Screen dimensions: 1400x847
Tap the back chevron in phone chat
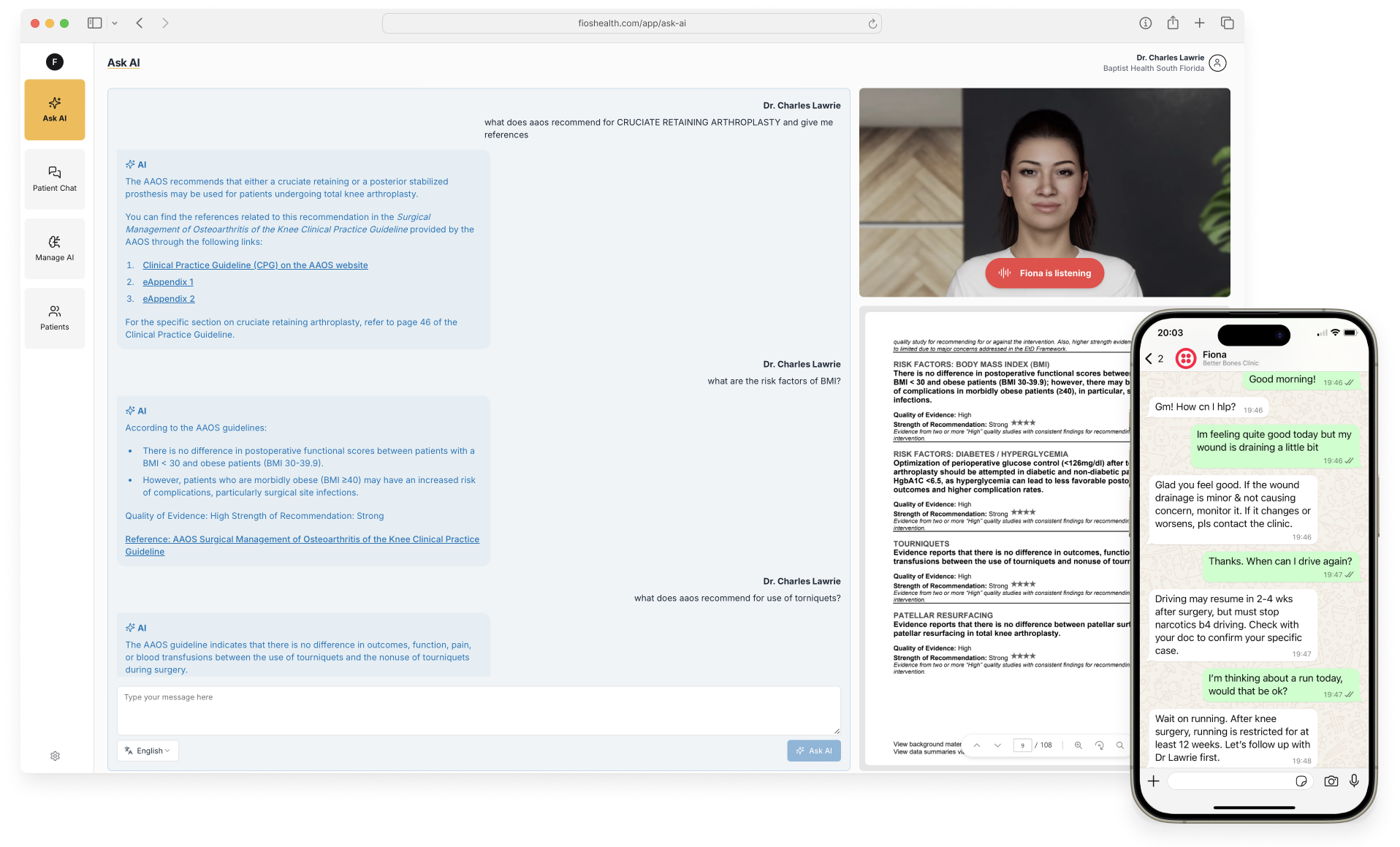1149,359
